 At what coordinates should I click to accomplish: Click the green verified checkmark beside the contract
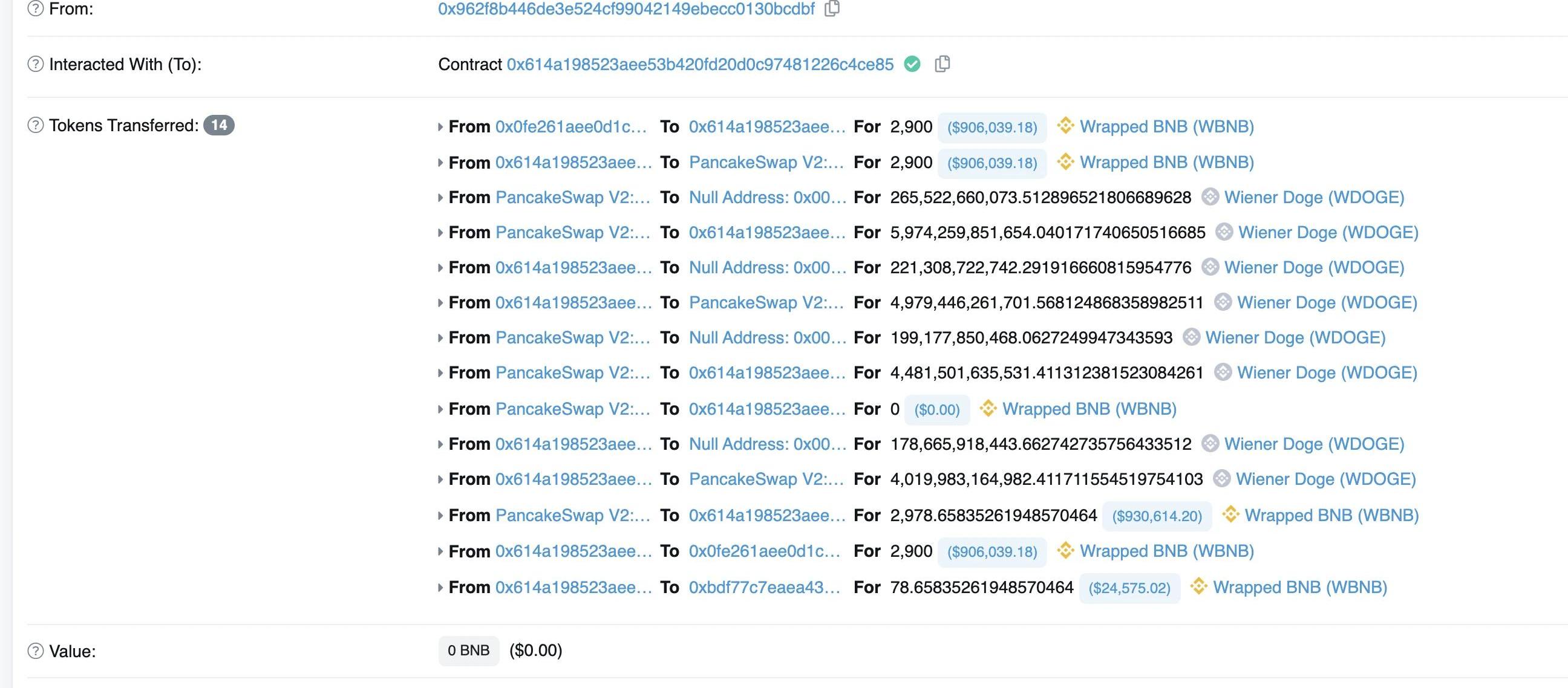point(912,64)
